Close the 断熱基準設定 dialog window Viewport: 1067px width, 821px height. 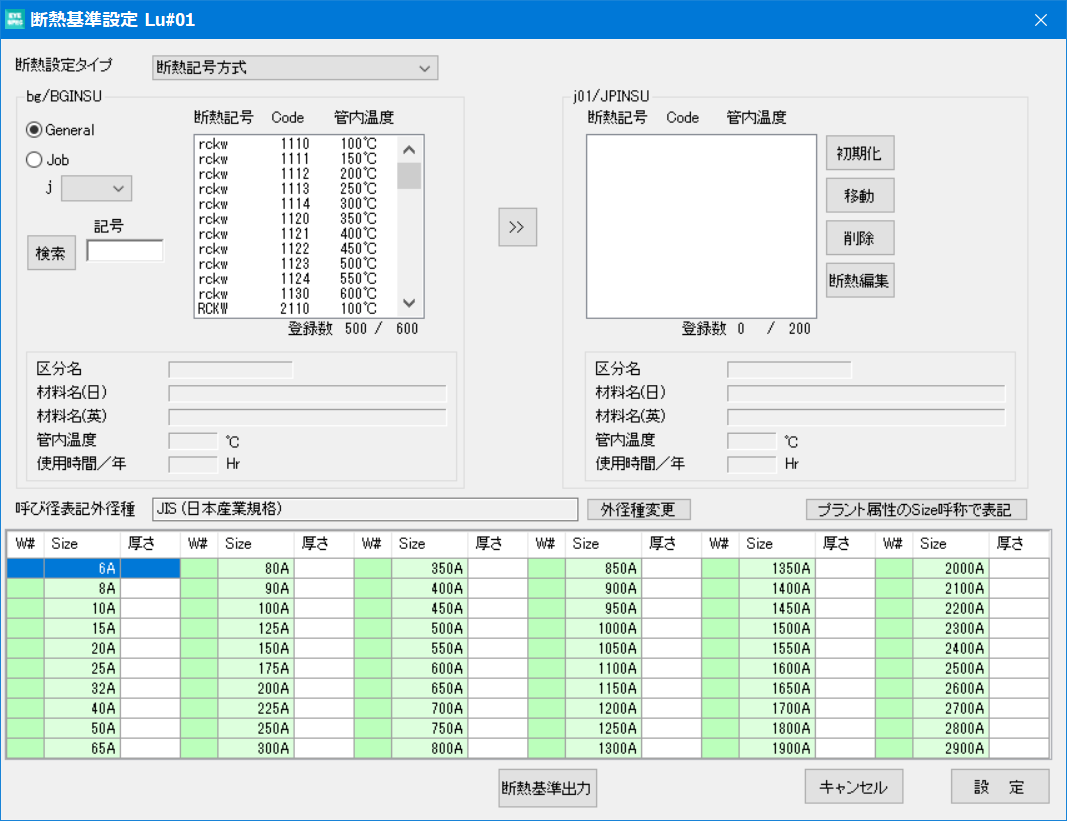click(1040, 20)
